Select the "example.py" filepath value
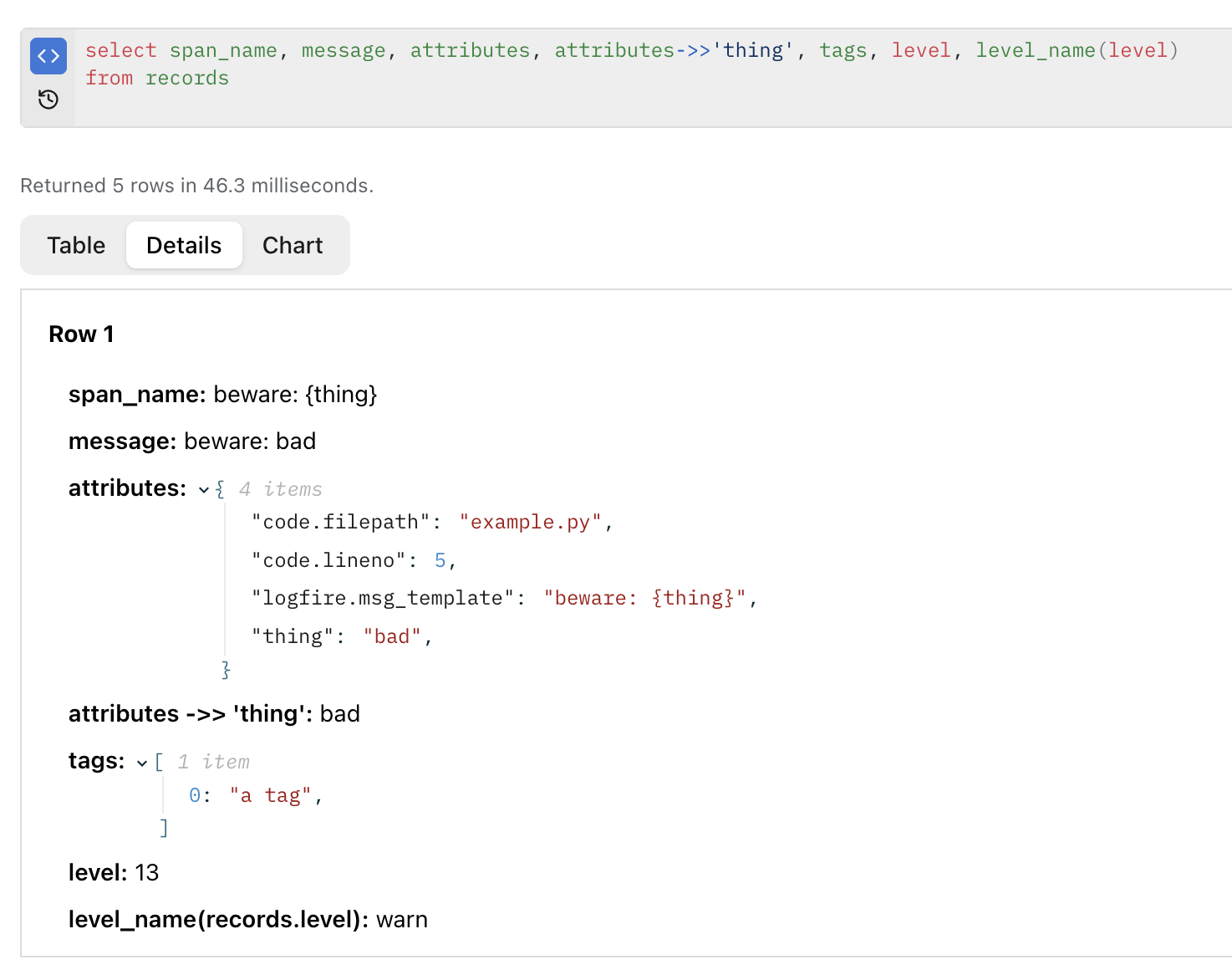Viewport: 1232px width, 980px height. click(x=530, y=522)
